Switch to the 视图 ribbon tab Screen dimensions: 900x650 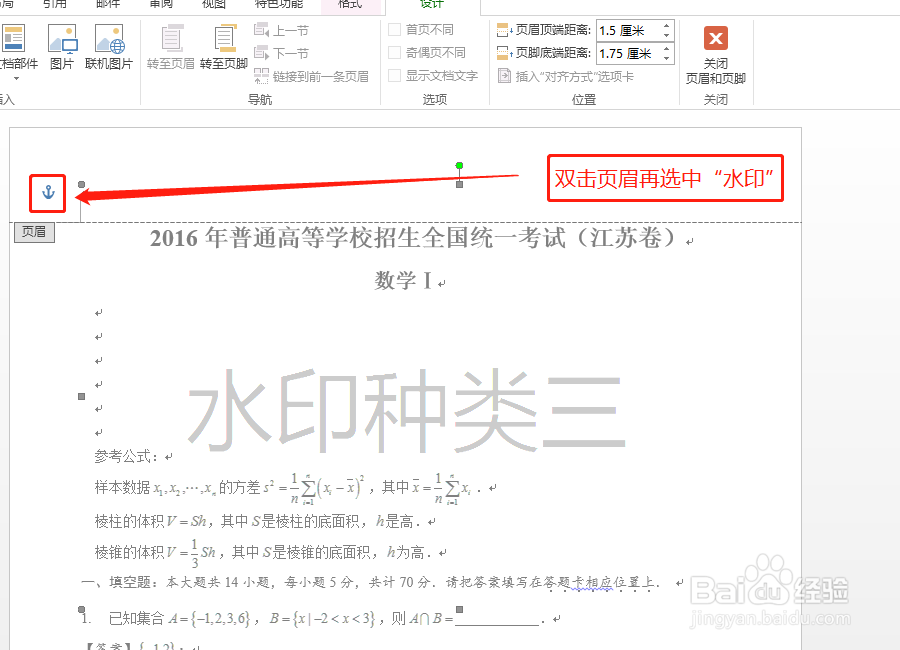[x=212, y=5]
